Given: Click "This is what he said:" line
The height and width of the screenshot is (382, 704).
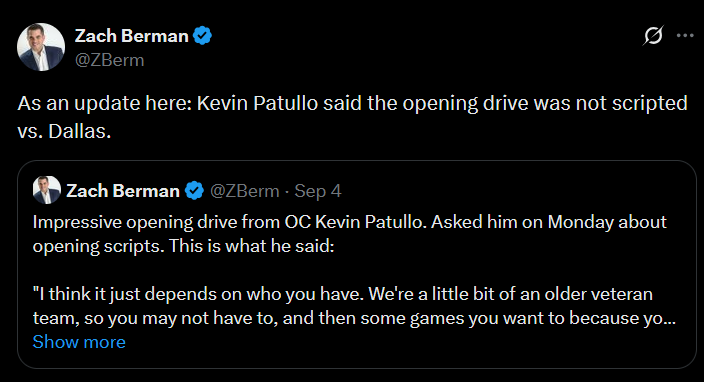Looking at the screenshot, I should tap(251, 246).
